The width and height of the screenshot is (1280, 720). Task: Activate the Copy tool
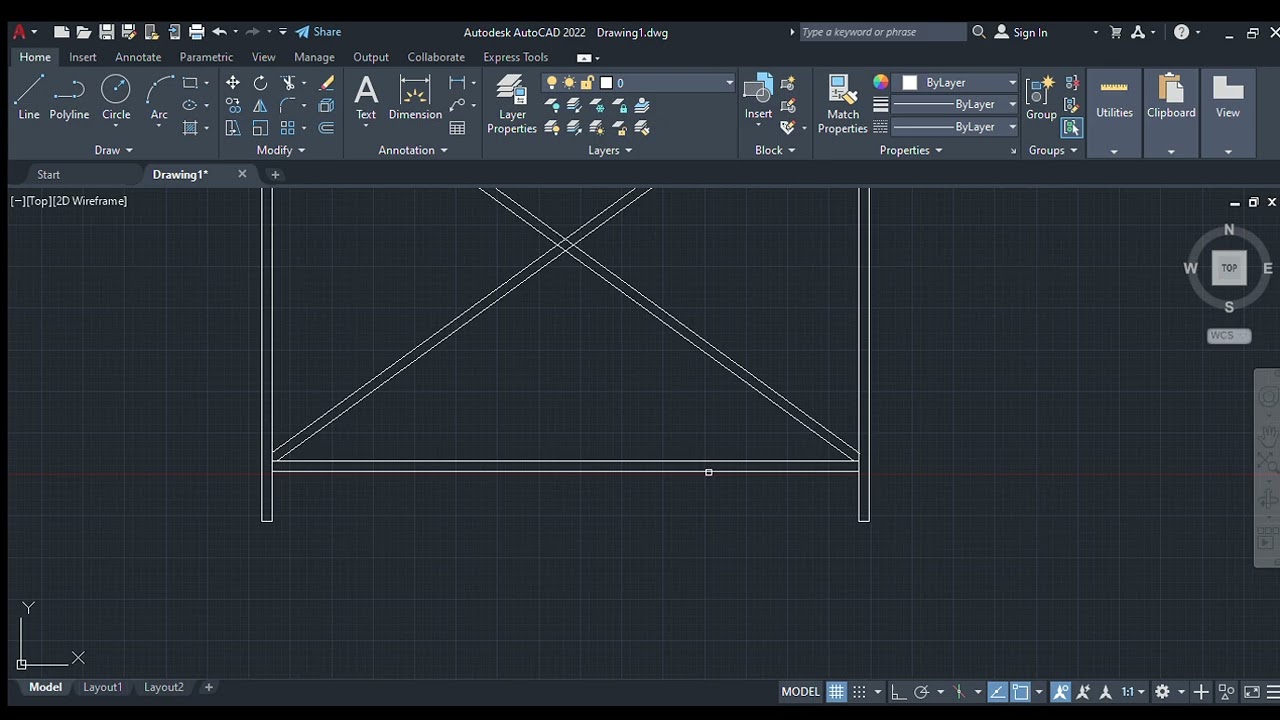pyautogui.click(x=233, y=105)
